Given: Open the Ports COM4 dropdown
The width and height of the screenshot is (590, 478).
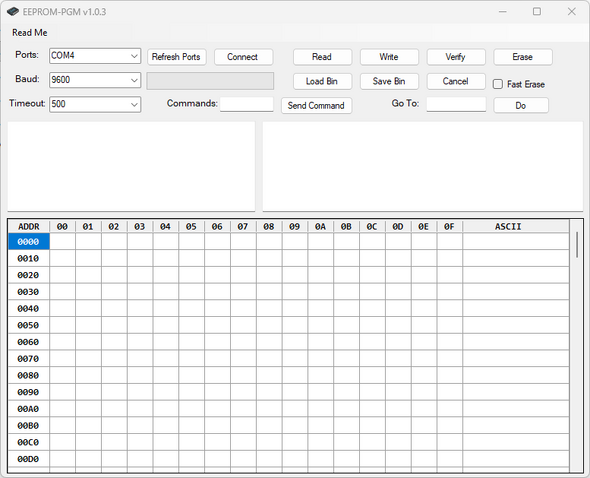Looking at the screenshot, I should click(x=95, y=56).
